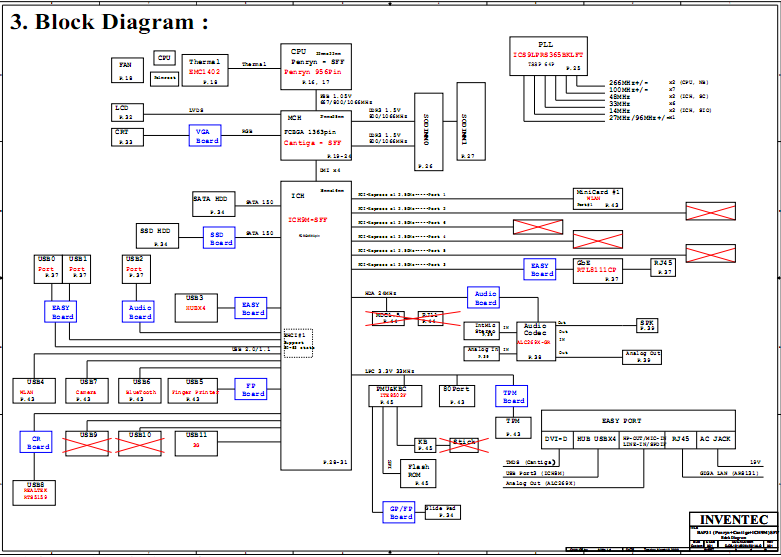Select the USB3 HUBX4 block

[x=196, y=308]
